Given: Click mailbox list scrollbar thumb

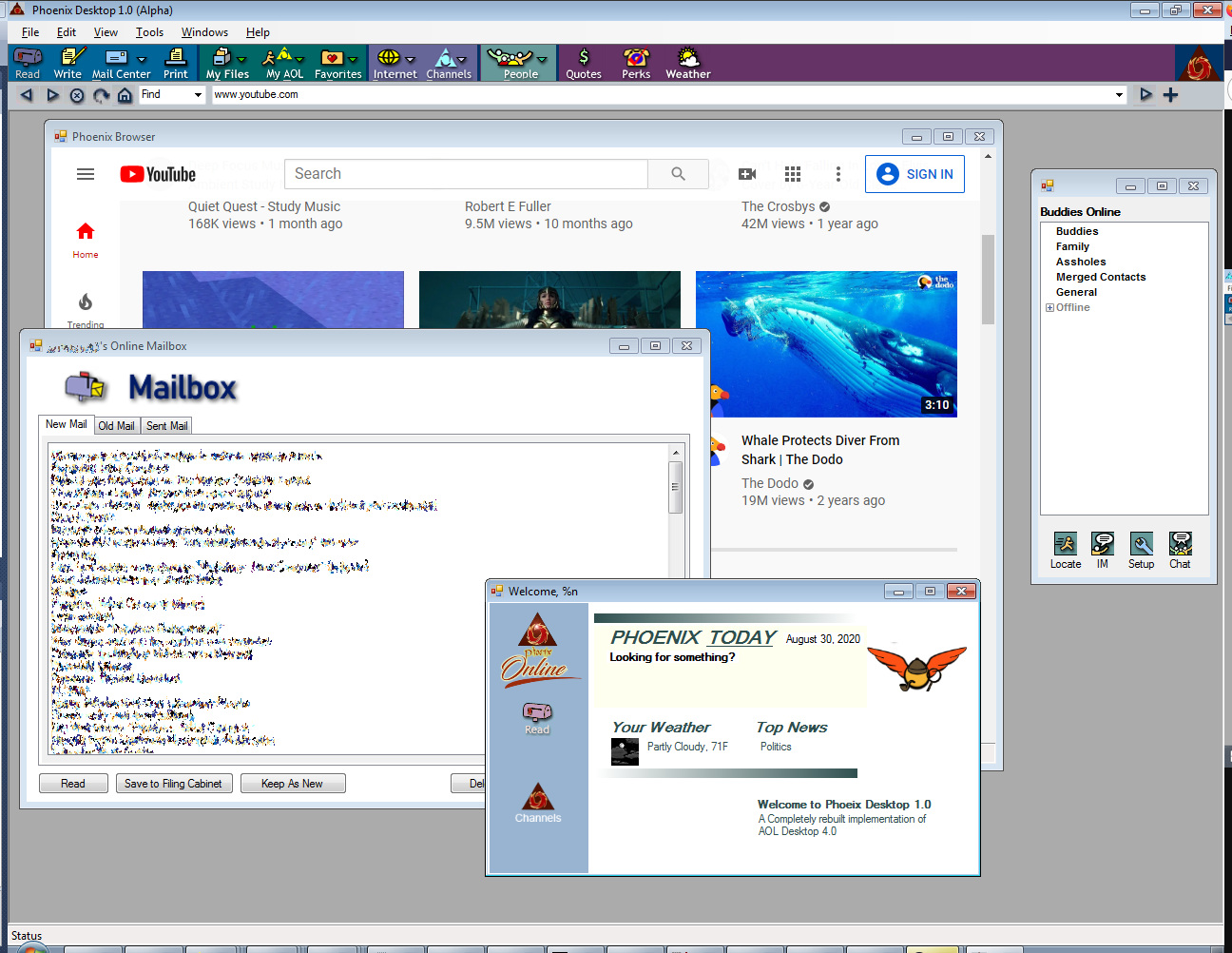Looking at the screenshot, I should (x=676, y=487).
